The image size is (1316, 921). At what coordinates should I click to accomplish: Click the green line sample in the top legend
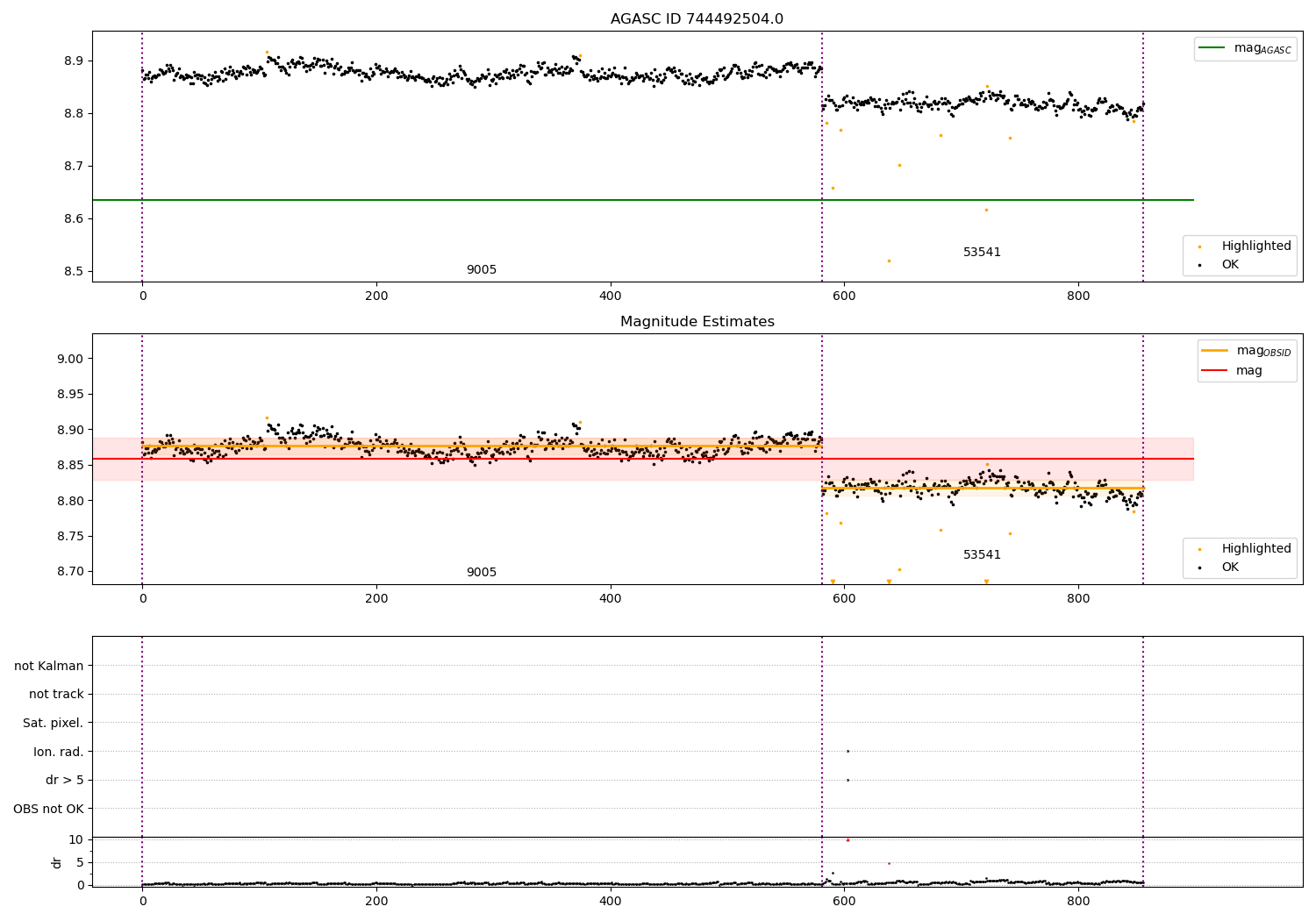pyautogui.click(x=1213, y=48)
